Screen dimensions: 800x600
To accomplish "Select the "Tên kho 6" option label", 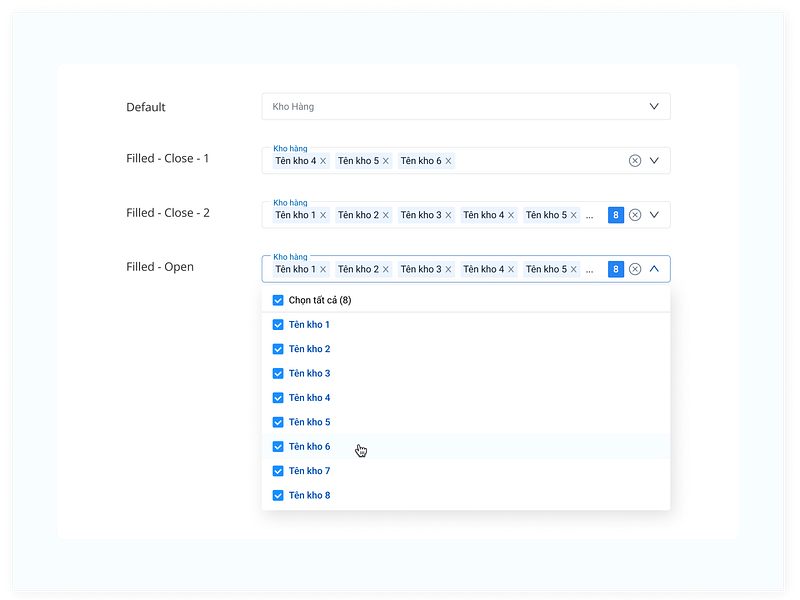I will click(x=309, y=447).
